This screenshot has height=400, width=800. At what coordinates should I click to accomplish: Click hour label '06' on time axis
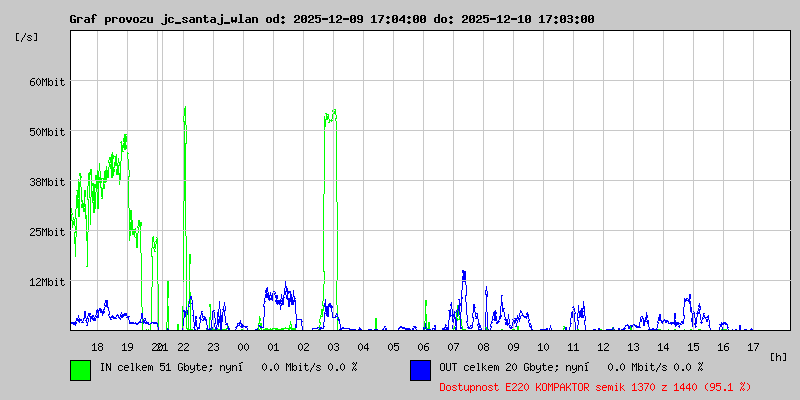423,347
